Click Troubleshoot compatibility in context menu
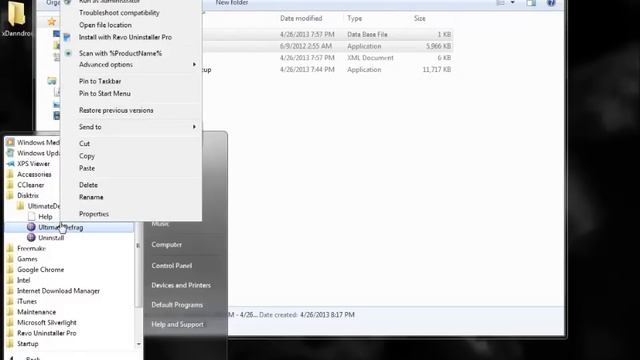 pyautogui.click(x=119, y=13)
